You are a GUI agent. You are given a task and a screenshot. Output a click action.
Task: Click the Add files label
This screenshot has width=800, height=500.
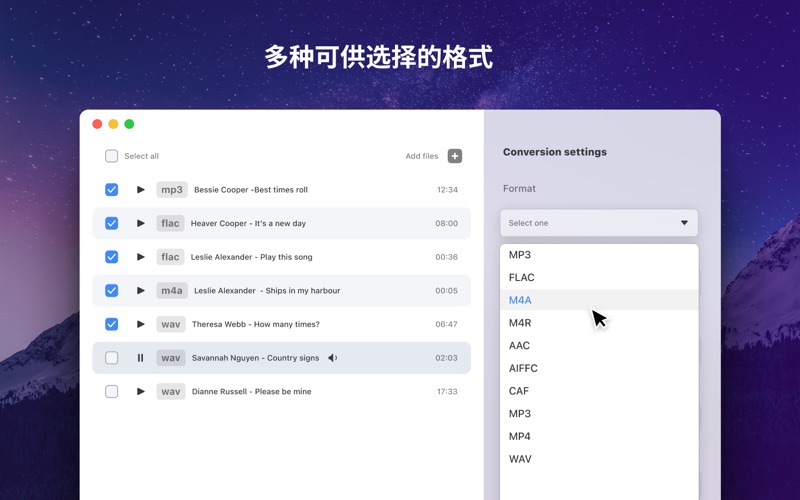click(x=421, y=156)
